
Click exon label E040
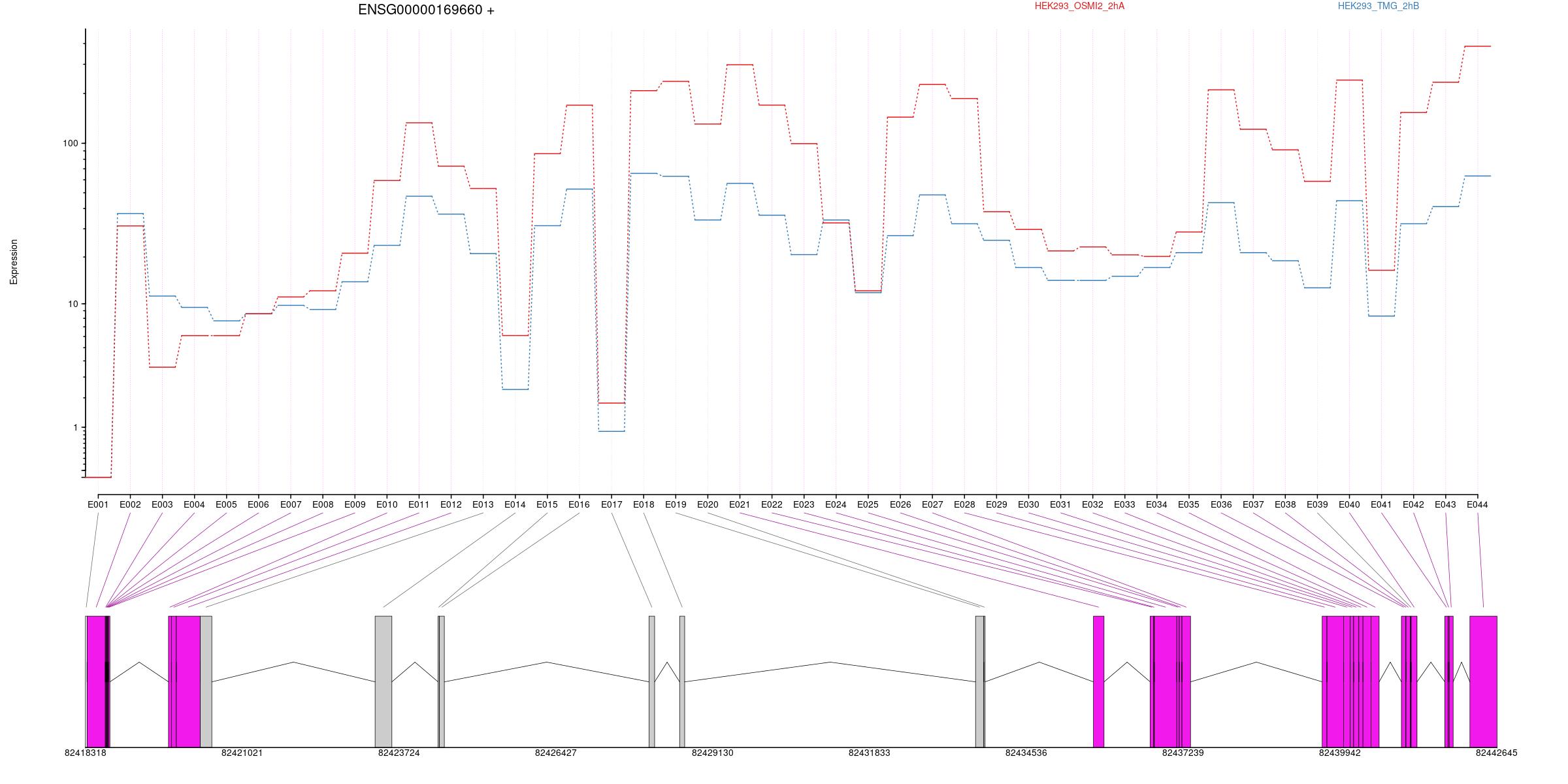coord(1349,504)
